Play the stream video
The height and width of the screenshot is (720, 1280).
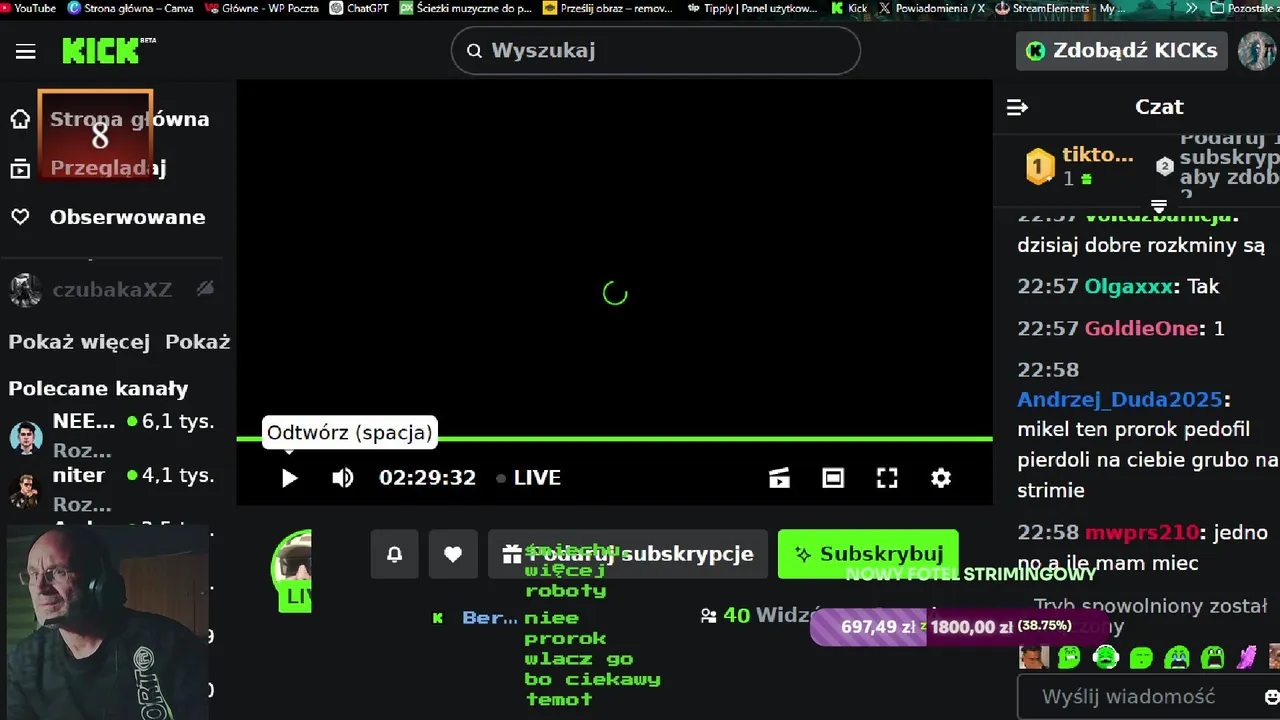[x=289, y=478]
